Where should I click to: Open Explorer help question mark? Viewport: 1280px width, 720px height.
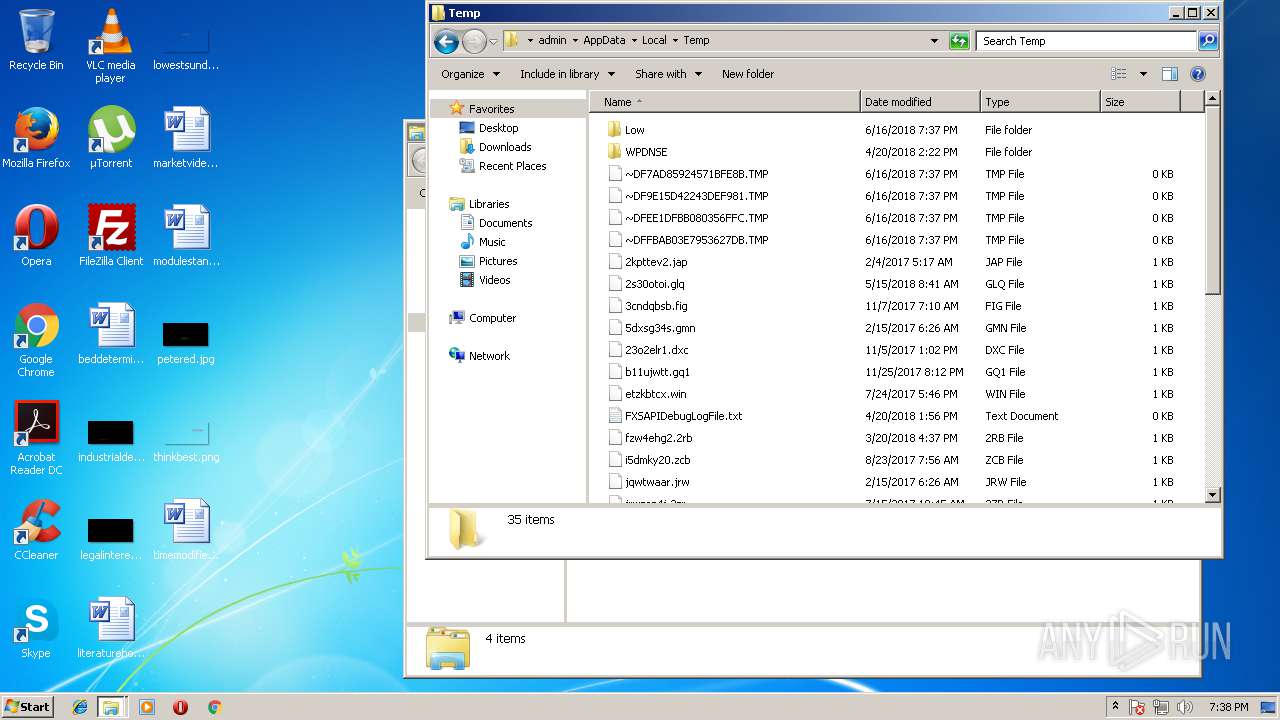click(x=1198, y=74)
